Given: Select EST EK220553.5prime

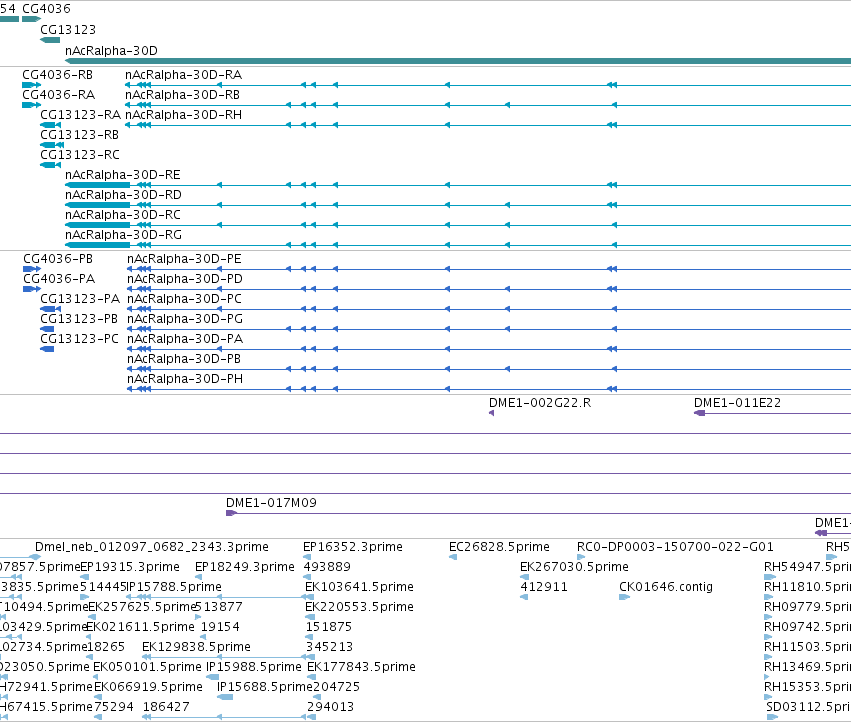Looking at the screenshot, I should coord(359,607).
